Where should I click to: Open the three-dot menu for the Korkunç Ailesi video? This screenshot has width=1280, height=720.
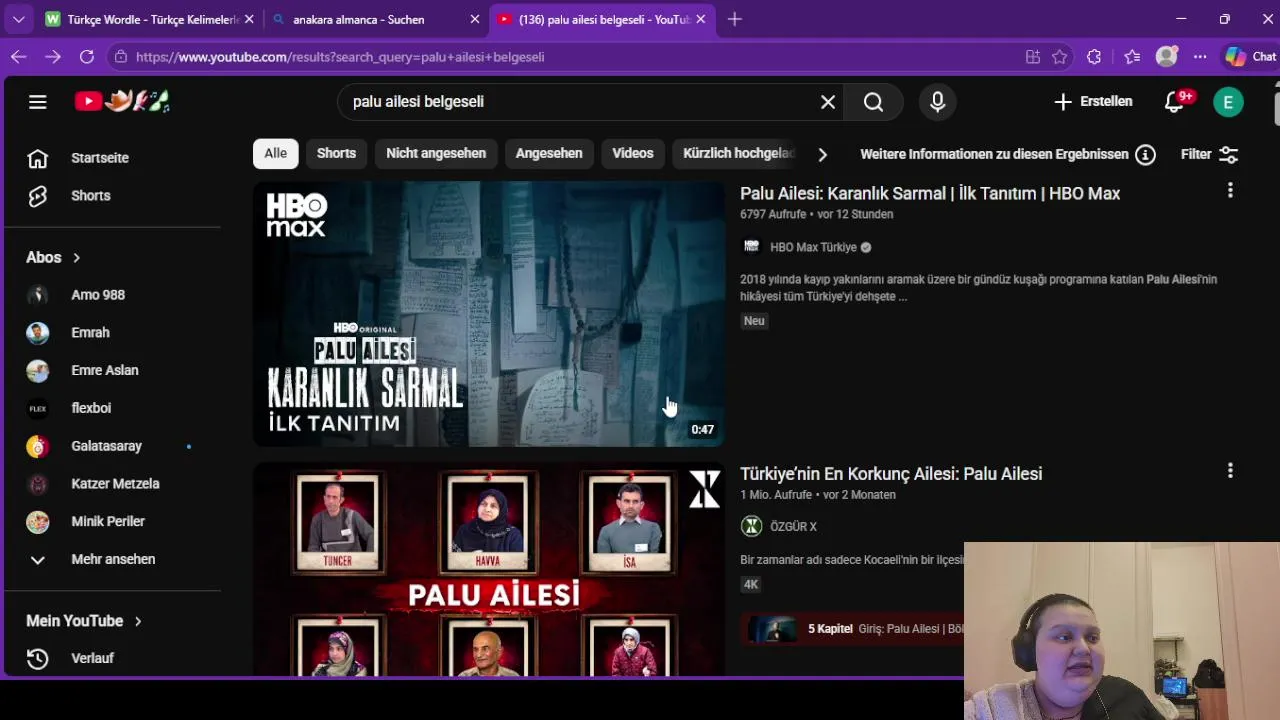click(1230, 470)
